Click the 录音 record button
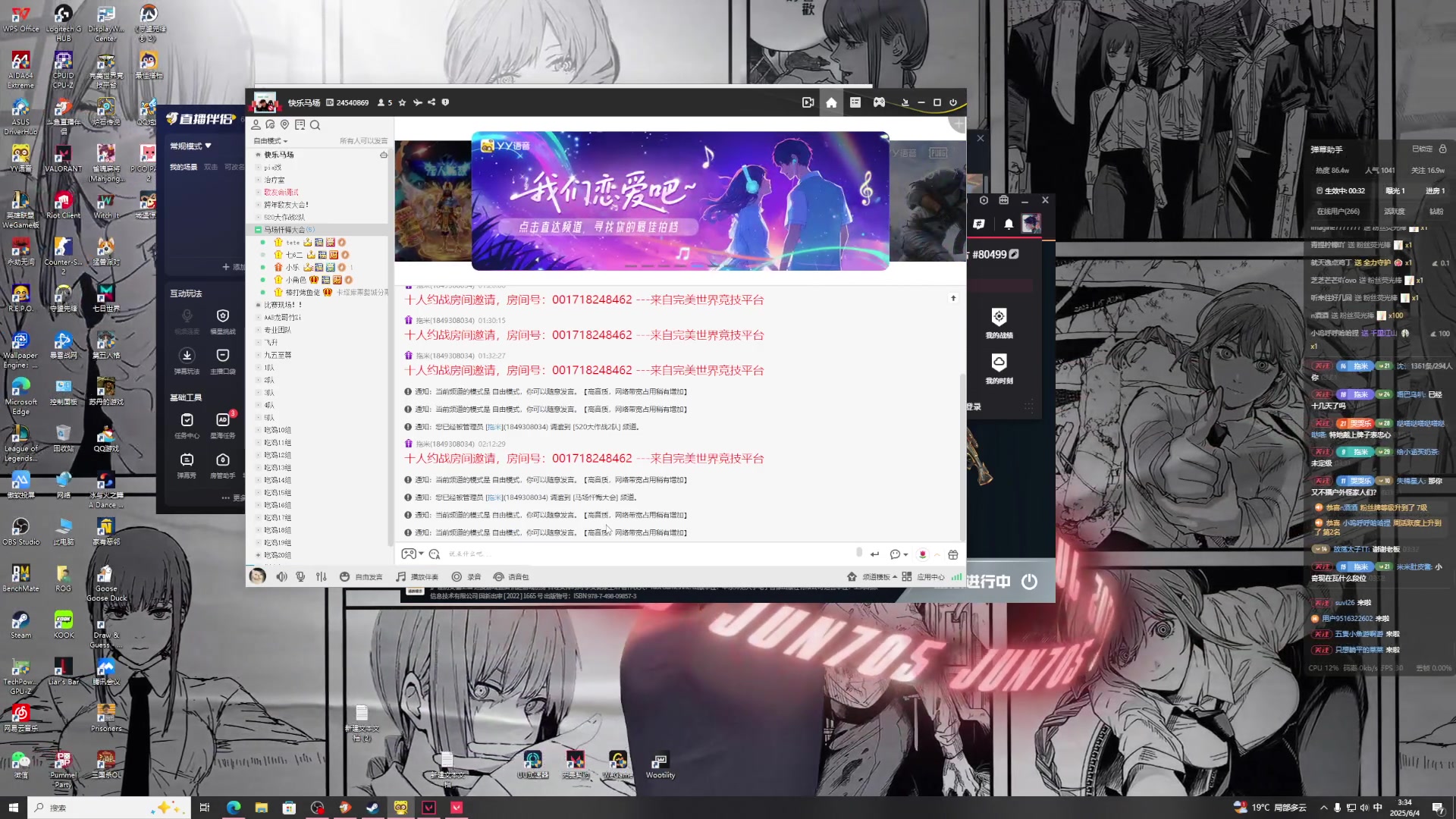Viewport: 1456px width, 819px height. pyautogui.click(x=466, y=577)
